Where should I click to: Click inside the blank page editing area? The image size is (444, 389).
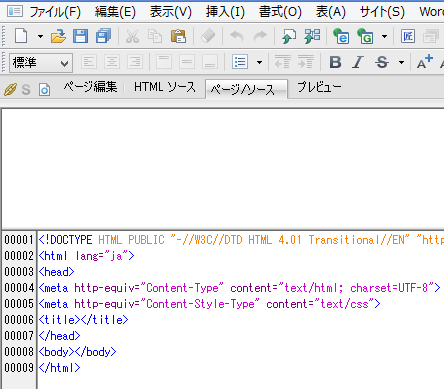coord(223,168)
